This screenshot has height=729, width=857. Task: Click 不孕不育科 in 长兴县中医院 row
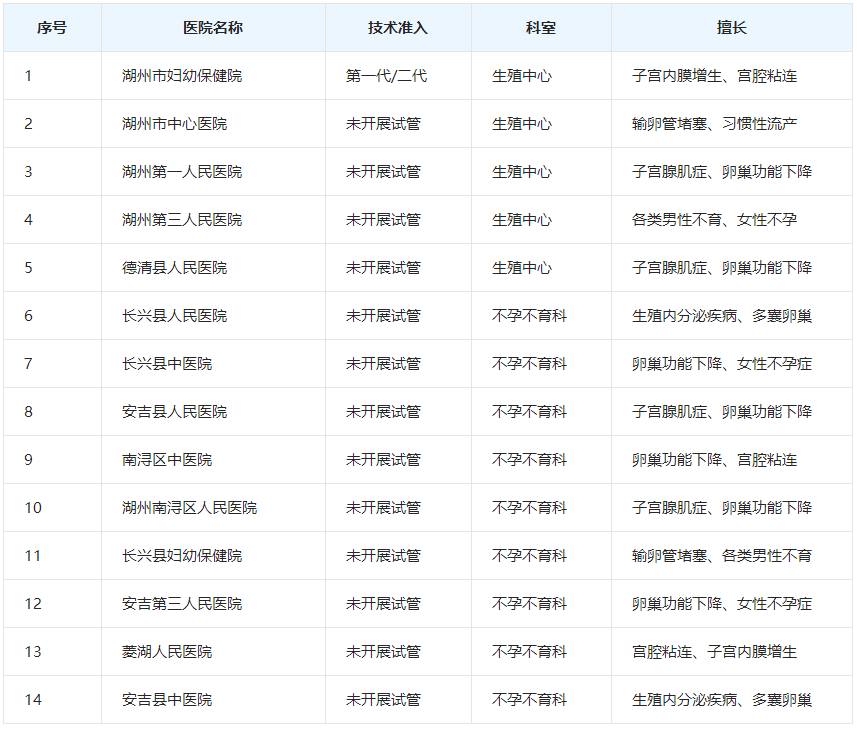point(529,364)
